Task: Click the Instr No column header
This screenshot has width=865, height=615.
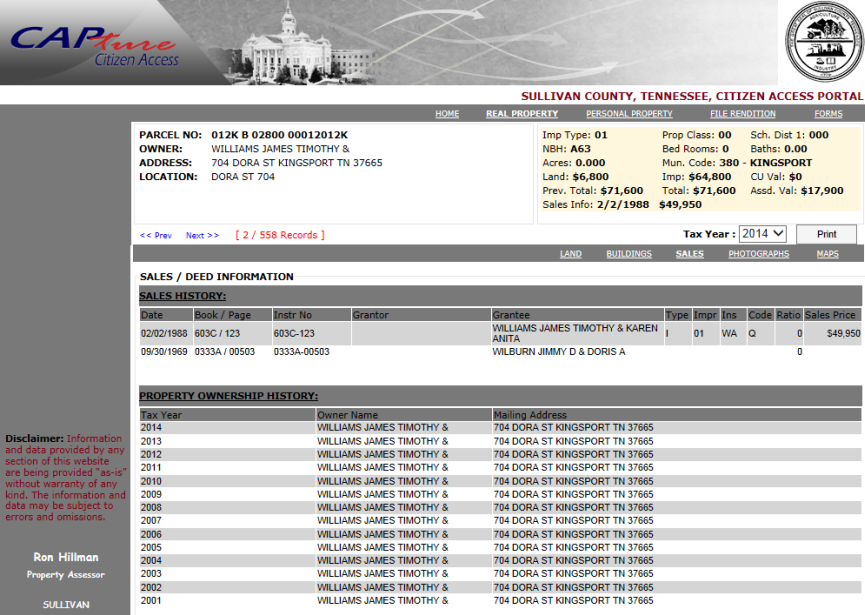Action: (x=312, y=315)
